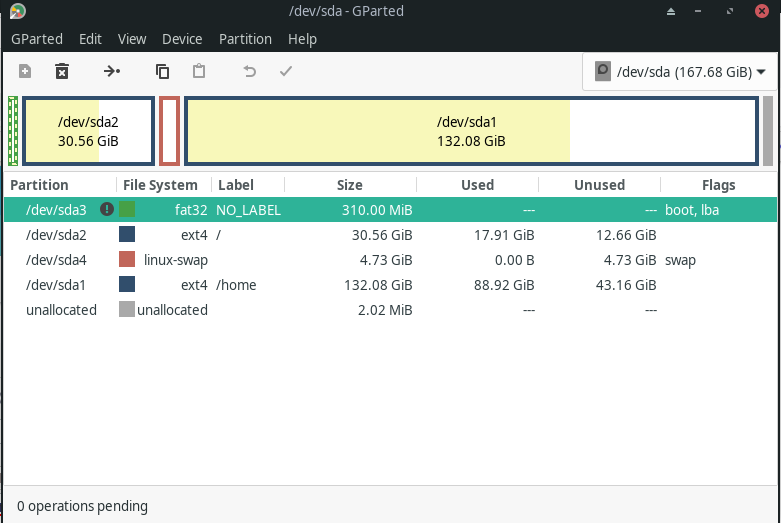Select the /dev/sda3 partition row
The image size is (781, 523).
pos(390,210)
